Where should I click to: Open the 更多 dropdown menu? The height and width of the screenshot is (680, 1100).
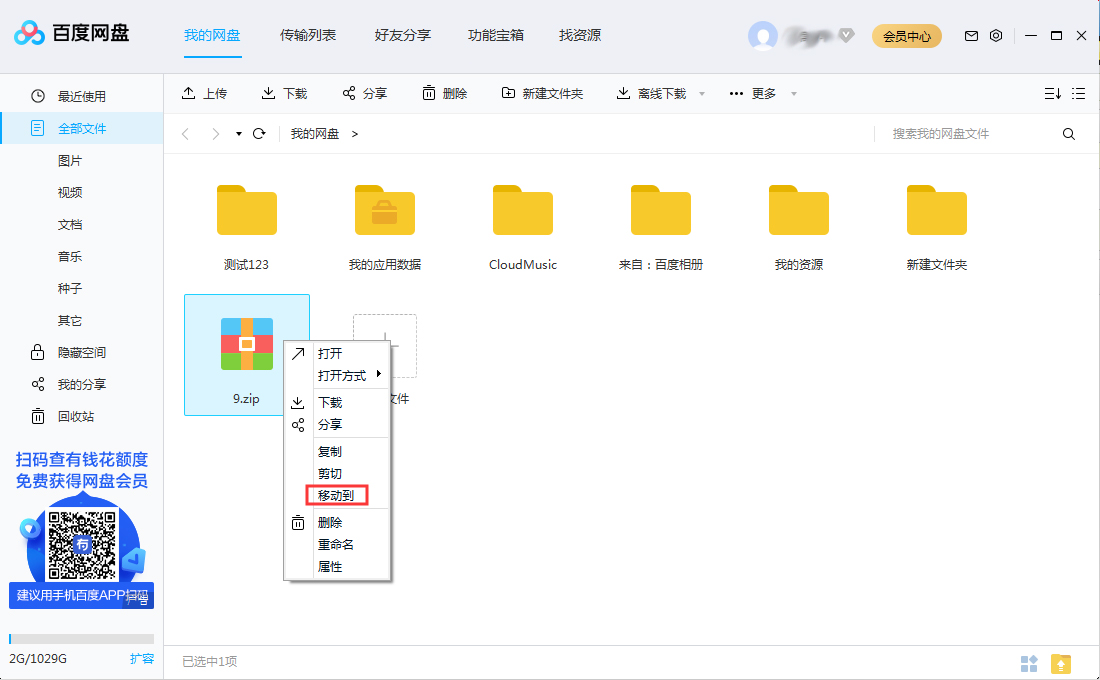tap(757, 93)
